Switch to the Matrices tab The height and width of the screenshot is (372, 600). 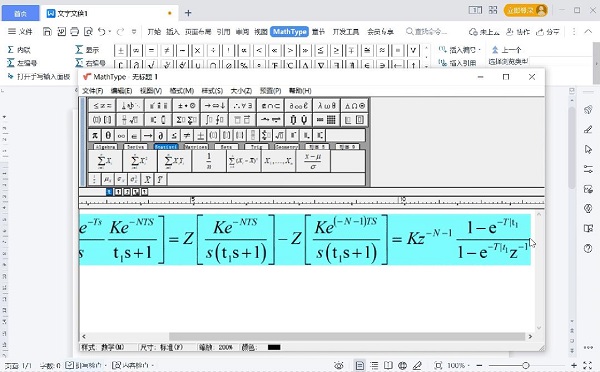pos(196,147)
